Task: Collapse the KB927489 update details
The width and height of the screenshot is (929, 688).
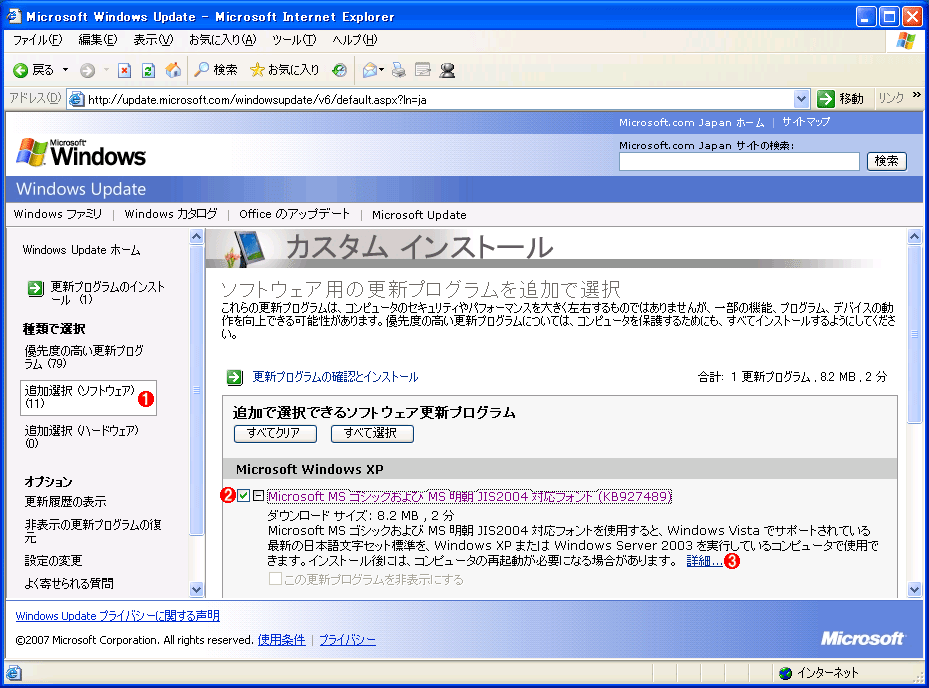Action: click(x=258, y=495)
